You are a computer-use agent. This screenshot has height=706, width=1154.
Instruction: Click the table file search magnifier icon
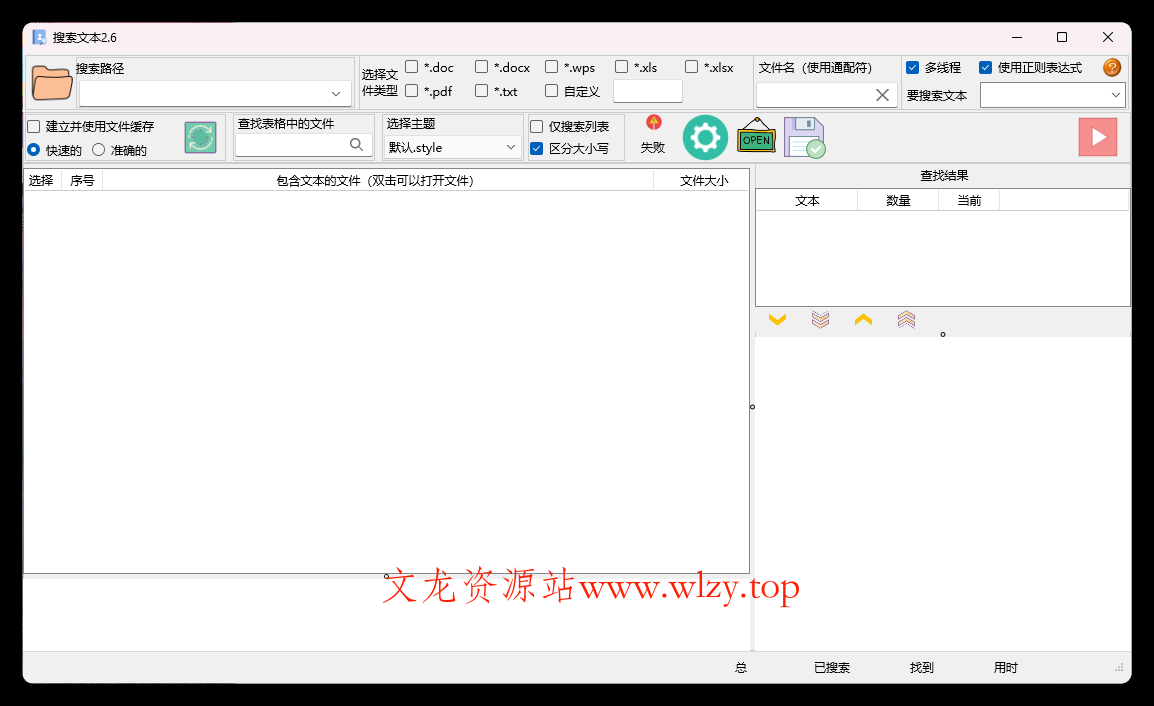click(x=356, y=144)
